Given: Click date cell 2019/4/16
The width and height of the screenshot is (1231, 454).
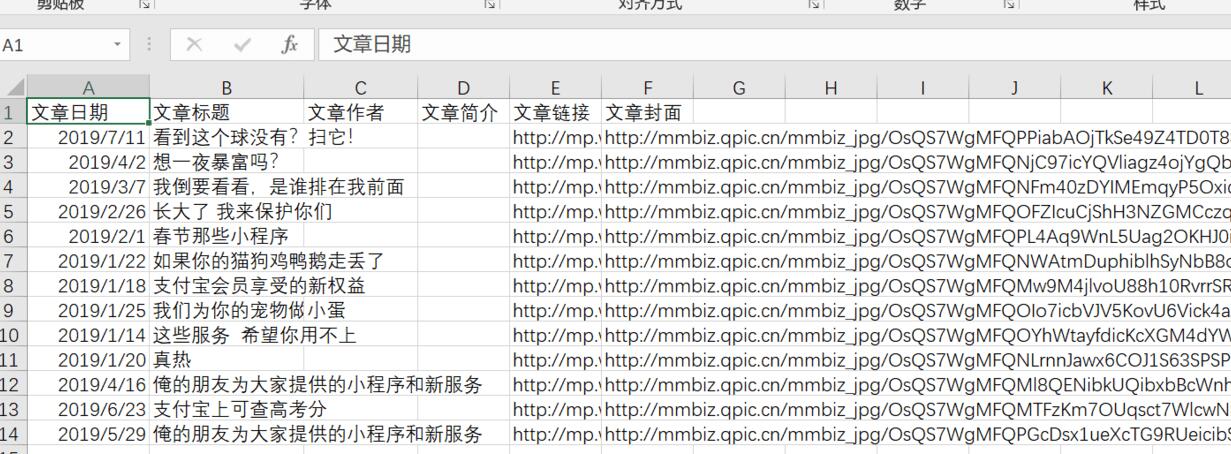Looking at the screenshot, I should click(x=88, y=384).
